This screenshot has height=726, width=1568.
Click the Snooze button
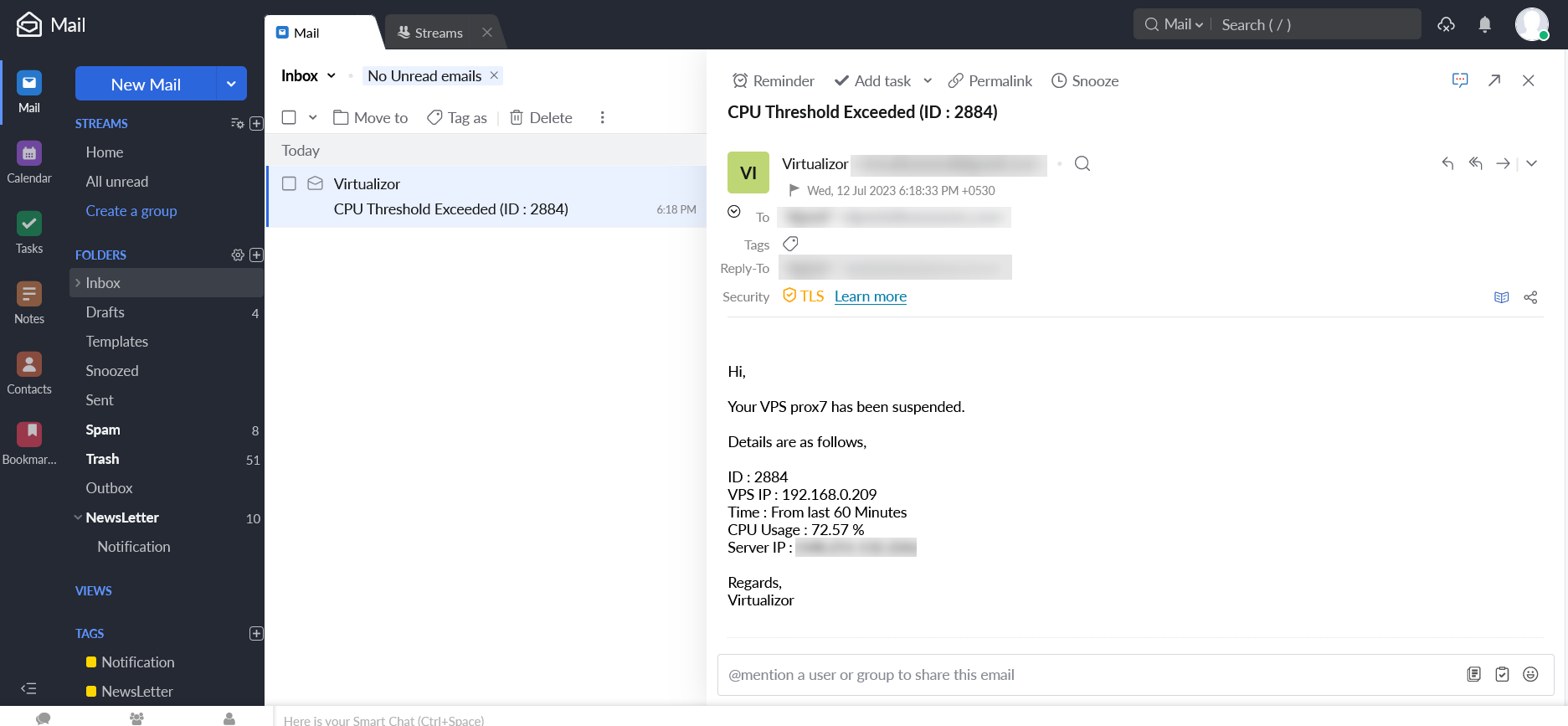1085,80
